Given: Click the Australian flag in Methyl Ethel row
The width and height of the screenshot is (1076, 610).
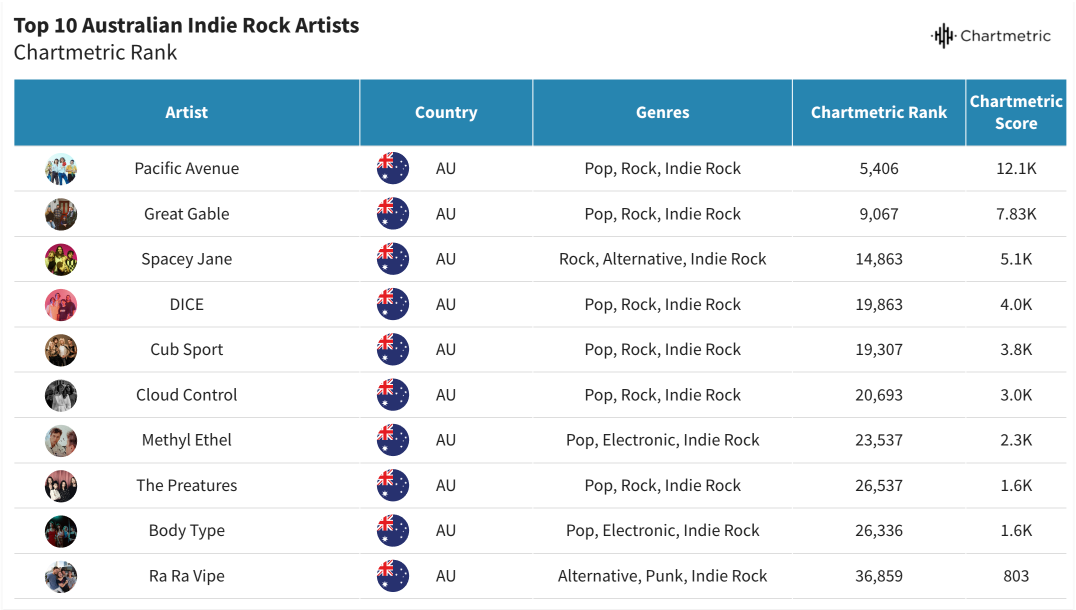Looking at the screenshot, I should (393, 440).
